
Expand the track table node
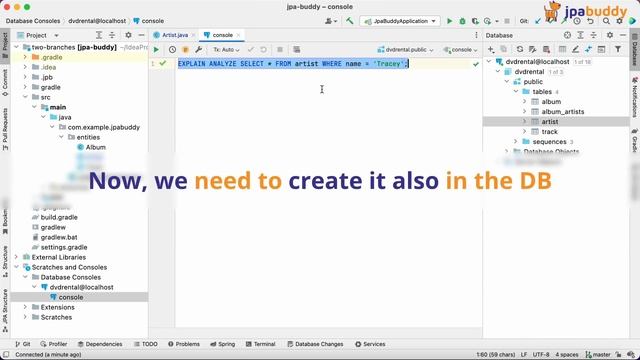tap(525, 131)
